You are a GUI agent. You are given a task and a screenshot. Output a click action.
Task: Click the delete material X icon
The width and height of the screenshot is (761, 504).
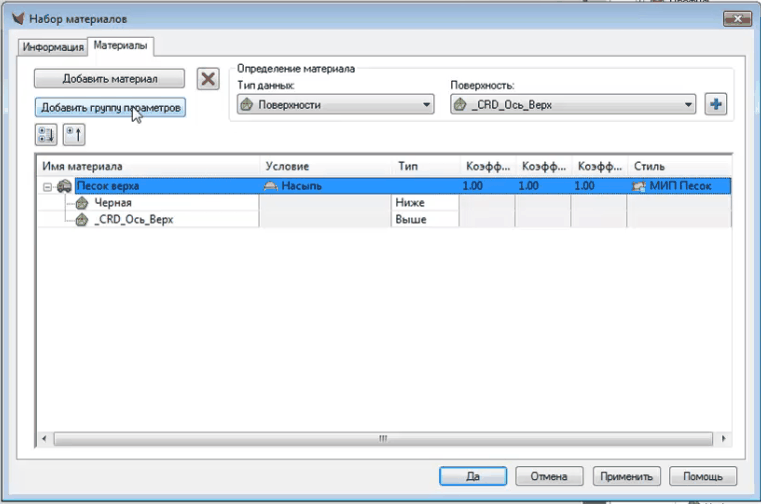(x=208, y=79)
